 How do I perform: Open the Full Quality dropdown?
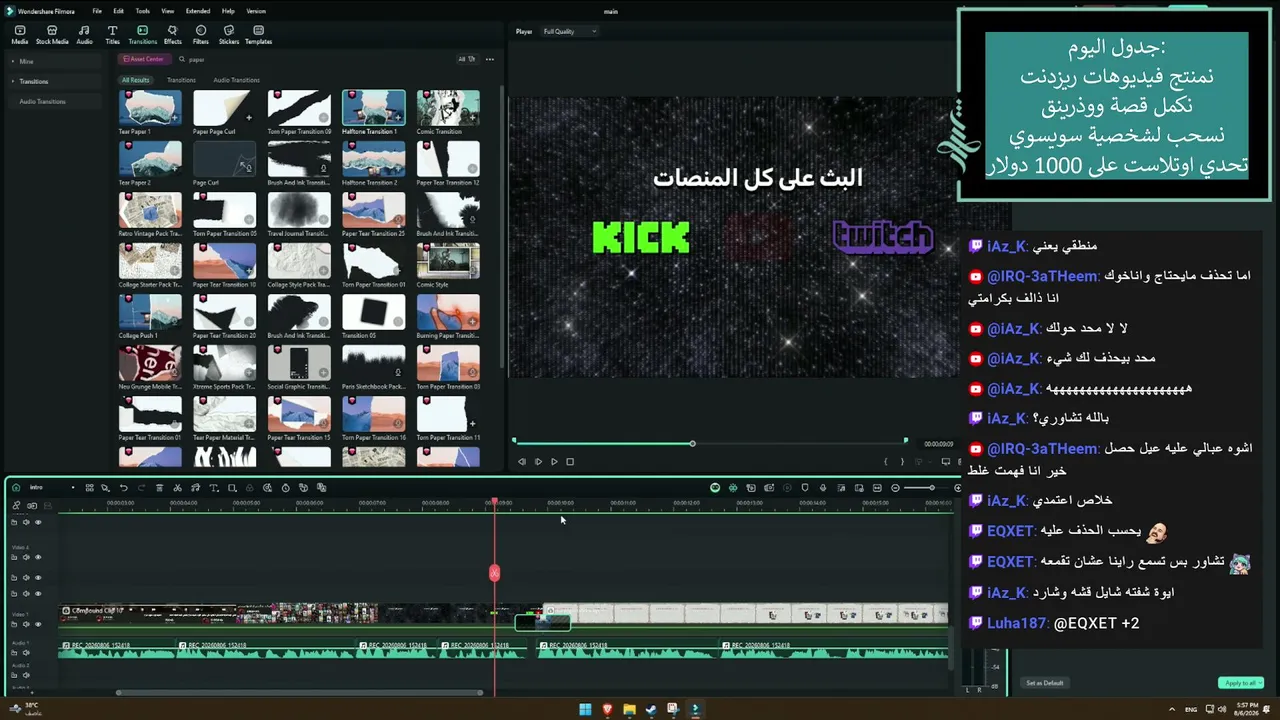click(570, 32)
